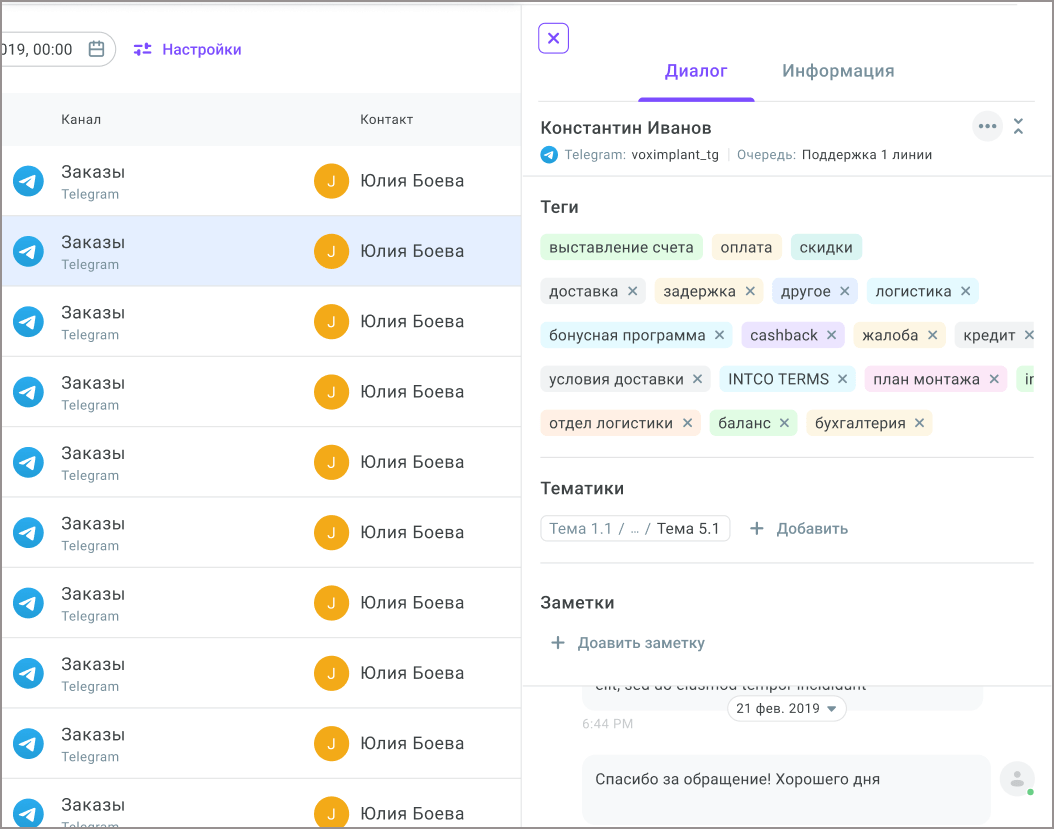
Task: Remove the баланс tag
Action: (x=784, y=423)
